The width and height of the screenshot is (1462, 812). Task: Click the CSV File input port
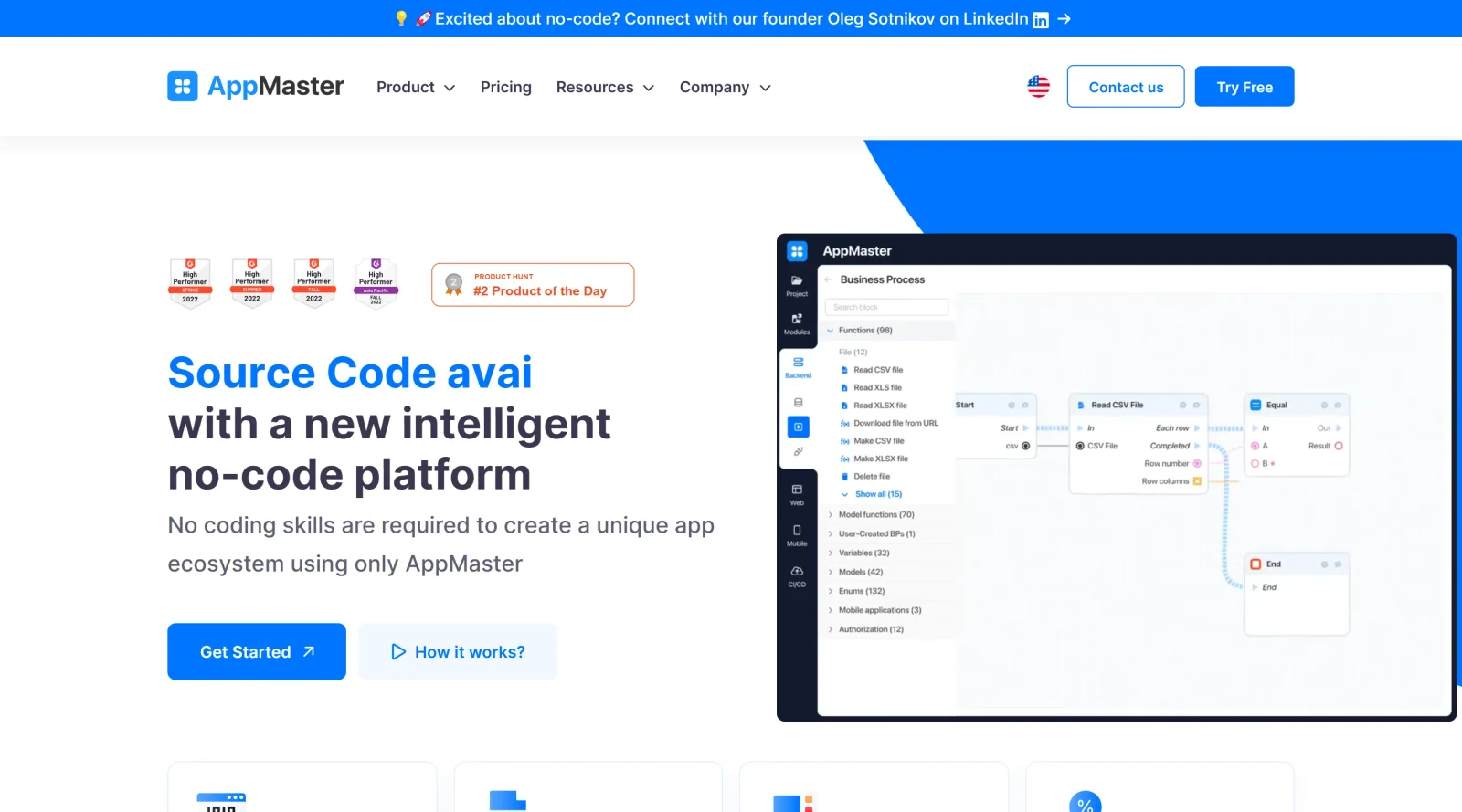pyautogui.click(x=1080, y=446)
